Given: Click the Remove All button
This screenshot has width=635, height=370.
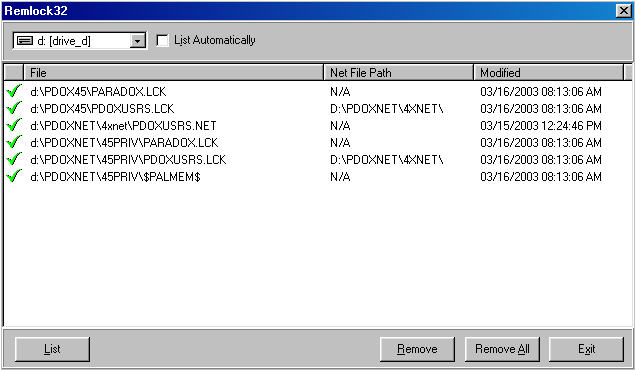Looking at the screenshot, I should (x=502, y=349).
